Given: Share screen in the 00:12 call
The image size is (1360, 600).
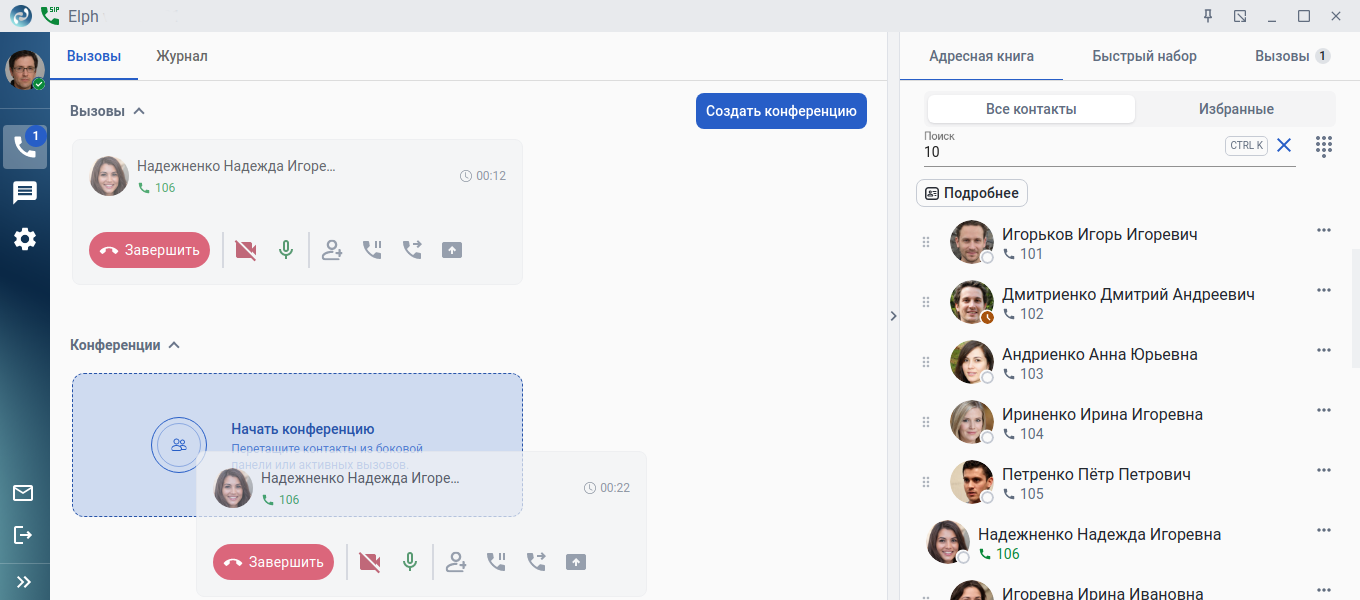Looking at the screenshot, I should point(452,250).
